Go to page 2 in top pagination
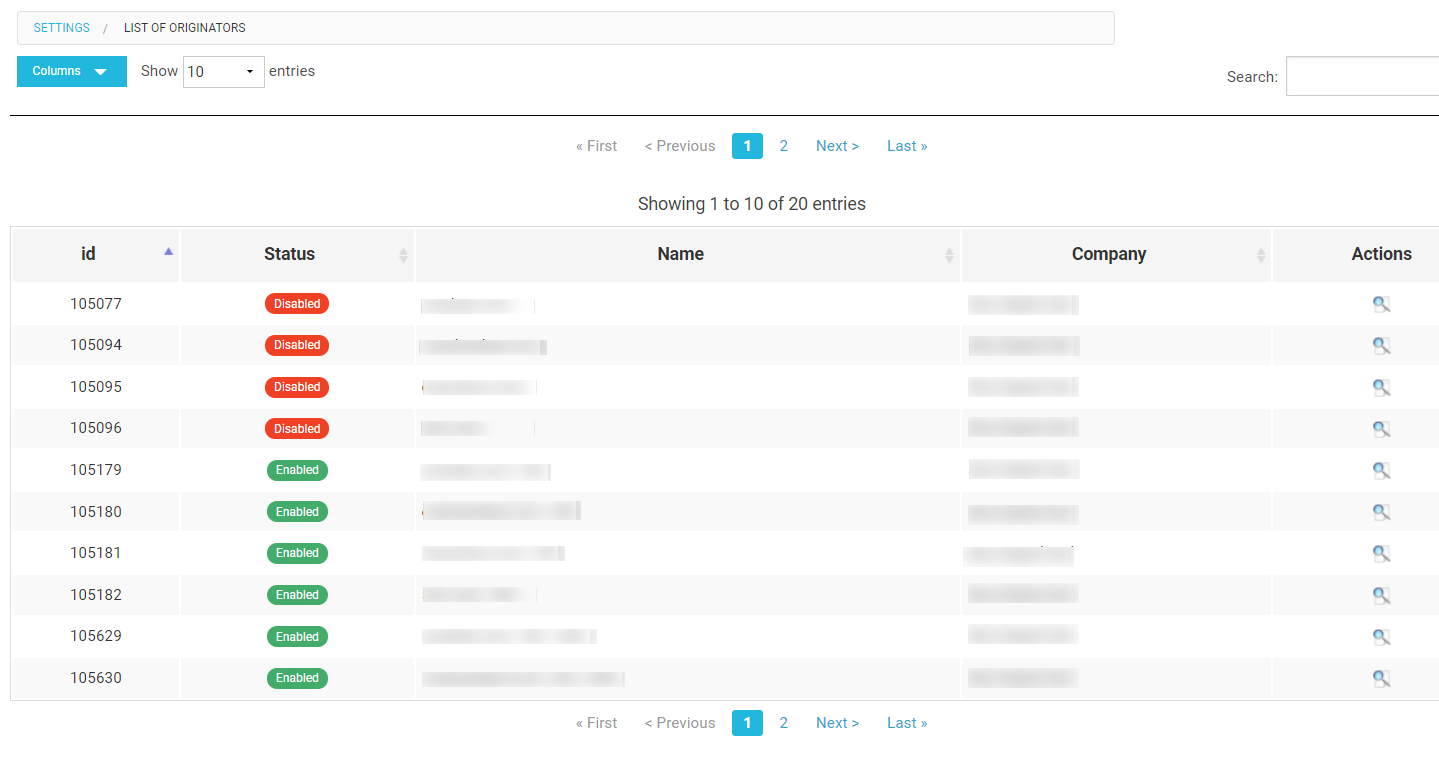 pyautogui.click(x=783, y=146)
